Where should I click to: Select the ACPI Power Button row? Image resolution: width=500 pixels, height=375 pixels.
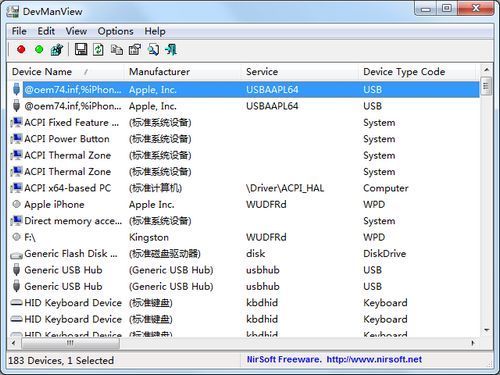point(243,139)
